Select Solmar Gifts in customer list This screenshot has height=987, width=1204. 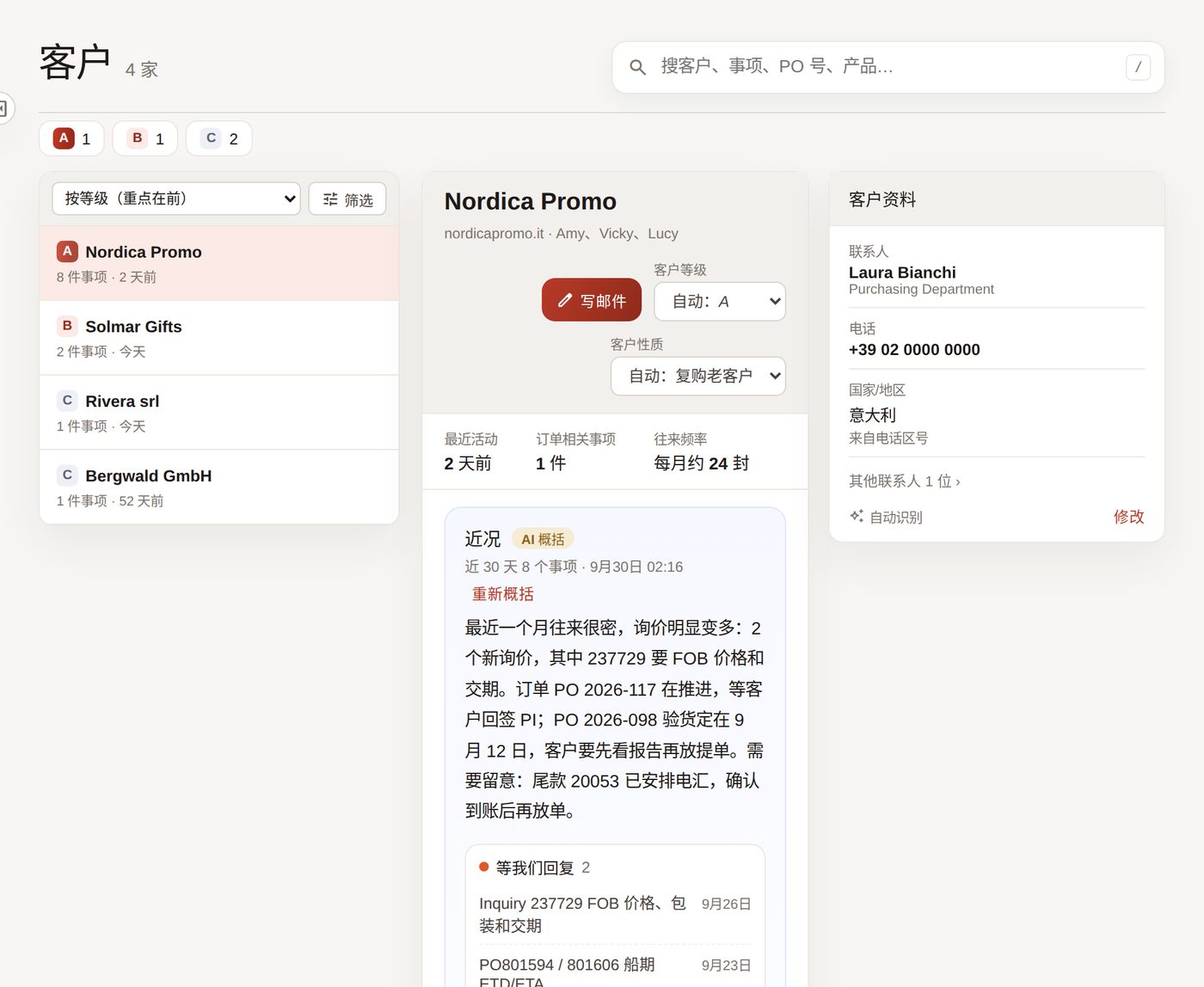[x=219, y=338]
